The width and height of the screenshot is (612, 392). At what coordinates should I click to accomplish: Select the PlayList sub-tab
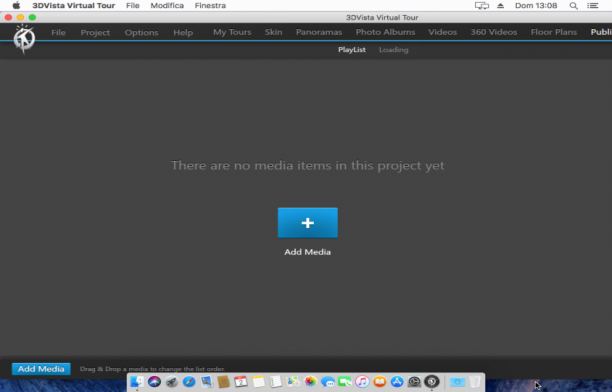coord(352,50)
